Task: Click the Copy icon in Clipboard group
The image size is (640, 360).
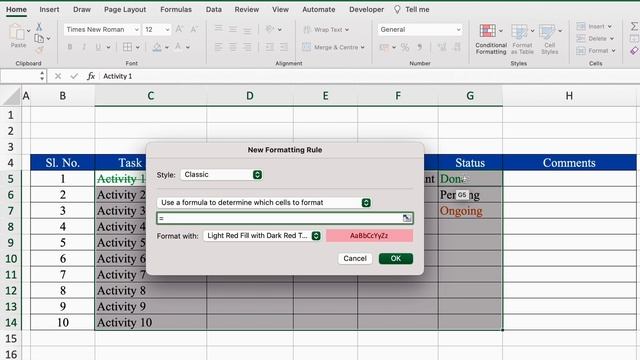Action: 39,38
